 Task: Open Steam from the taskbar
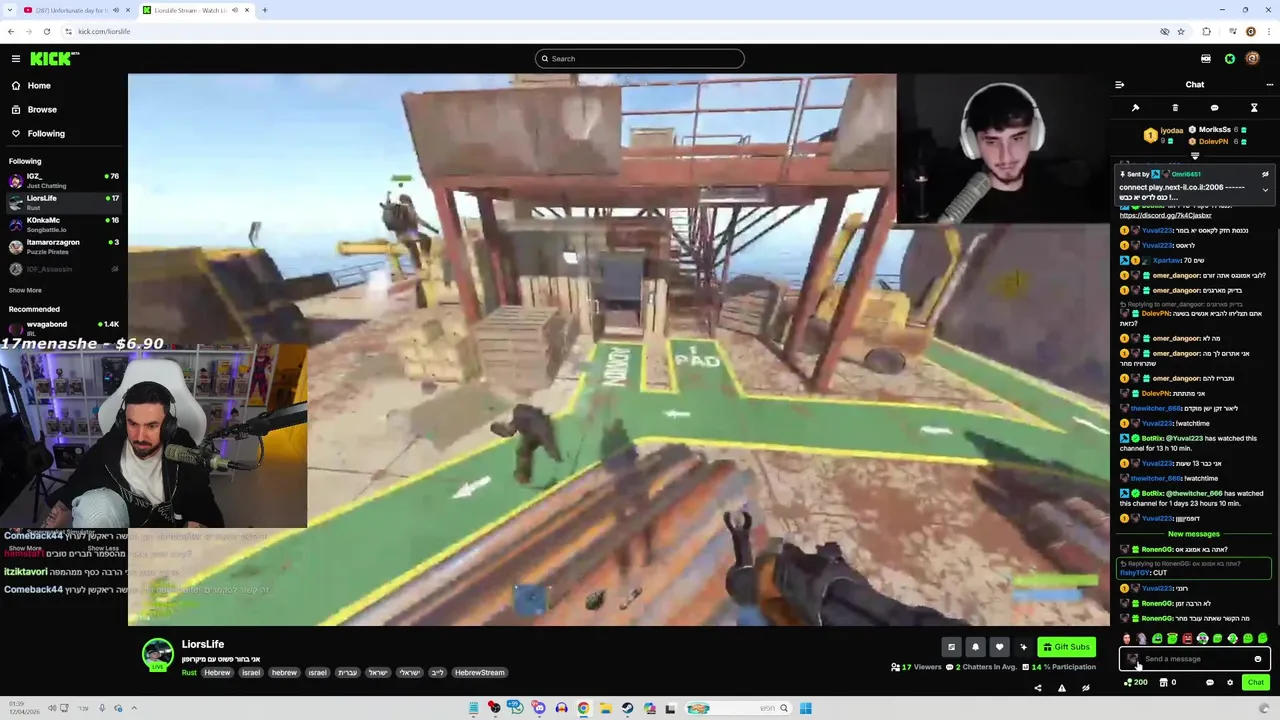pyautogui.click(x=627, y=708)
